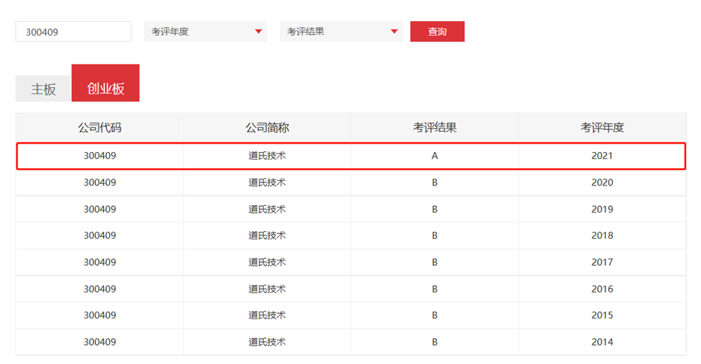
Task: Select the 2016 year cell
Action: click(602, 289)
